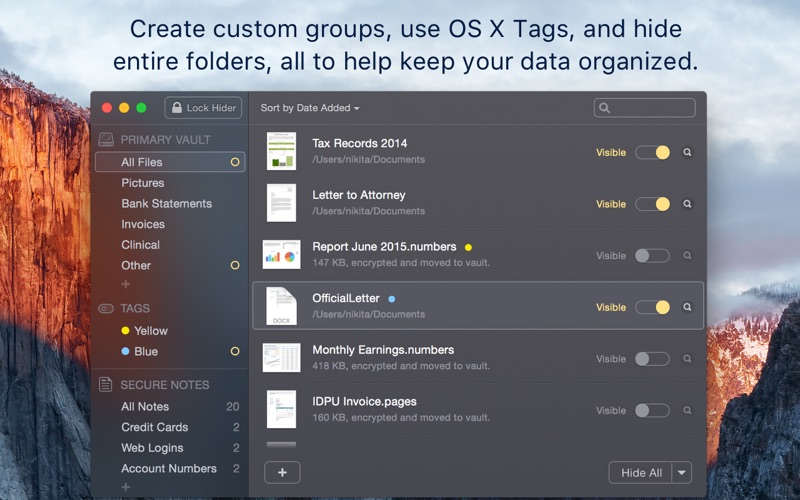Click the add file plus button
This screenshot has width=800, height=500.
click(x=282, y=472)
